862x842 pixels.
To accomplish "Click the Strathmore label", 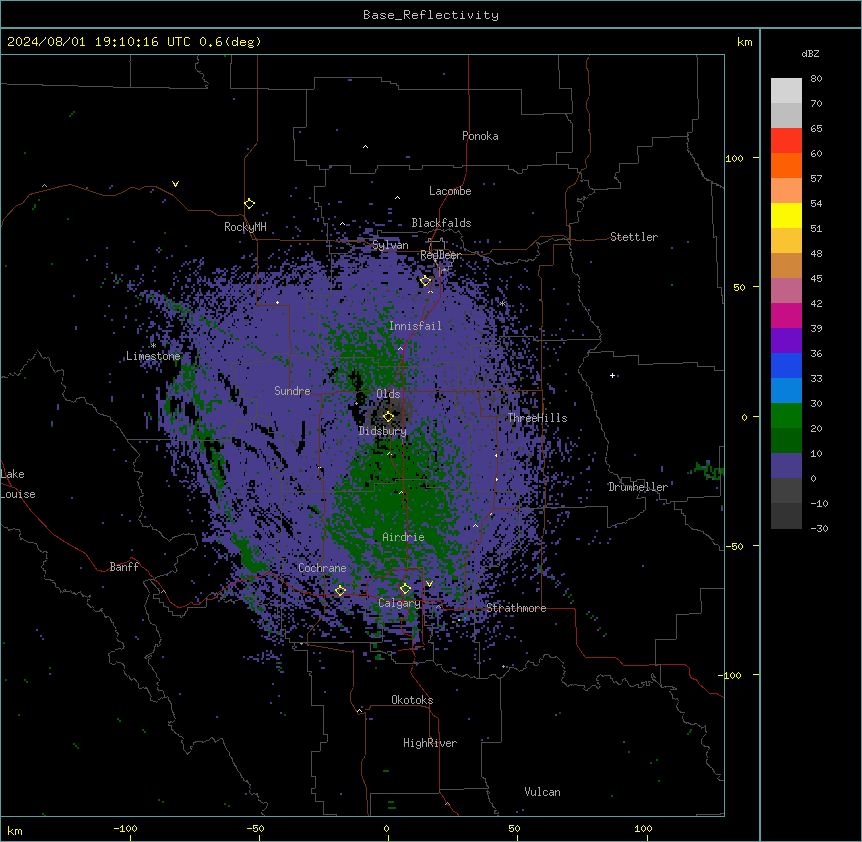I will (x=516, y=608).
